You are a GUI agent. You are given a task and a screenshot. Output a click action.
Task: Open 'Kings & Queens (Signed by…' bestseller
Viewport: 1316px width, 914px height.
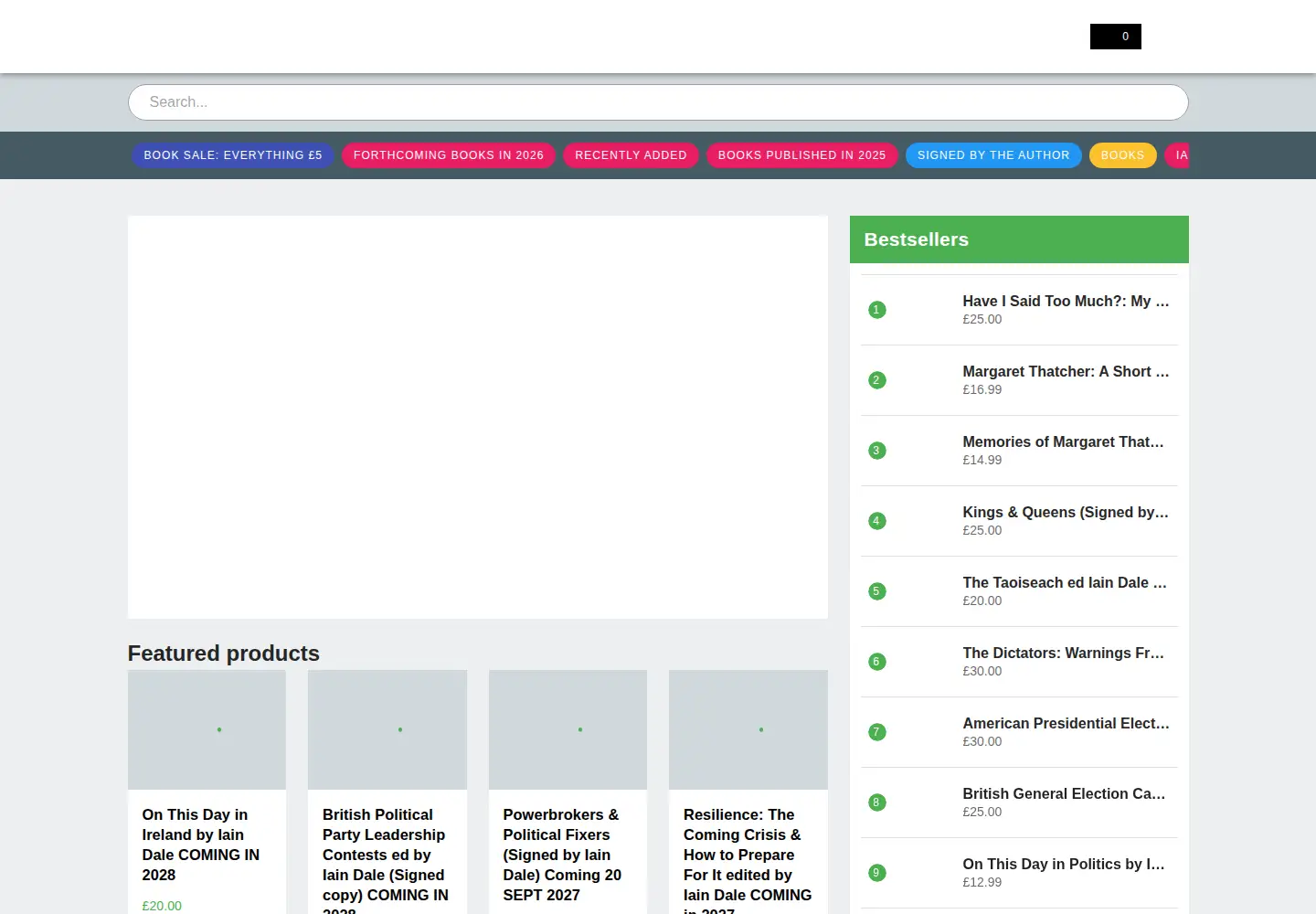[1066, 513]
